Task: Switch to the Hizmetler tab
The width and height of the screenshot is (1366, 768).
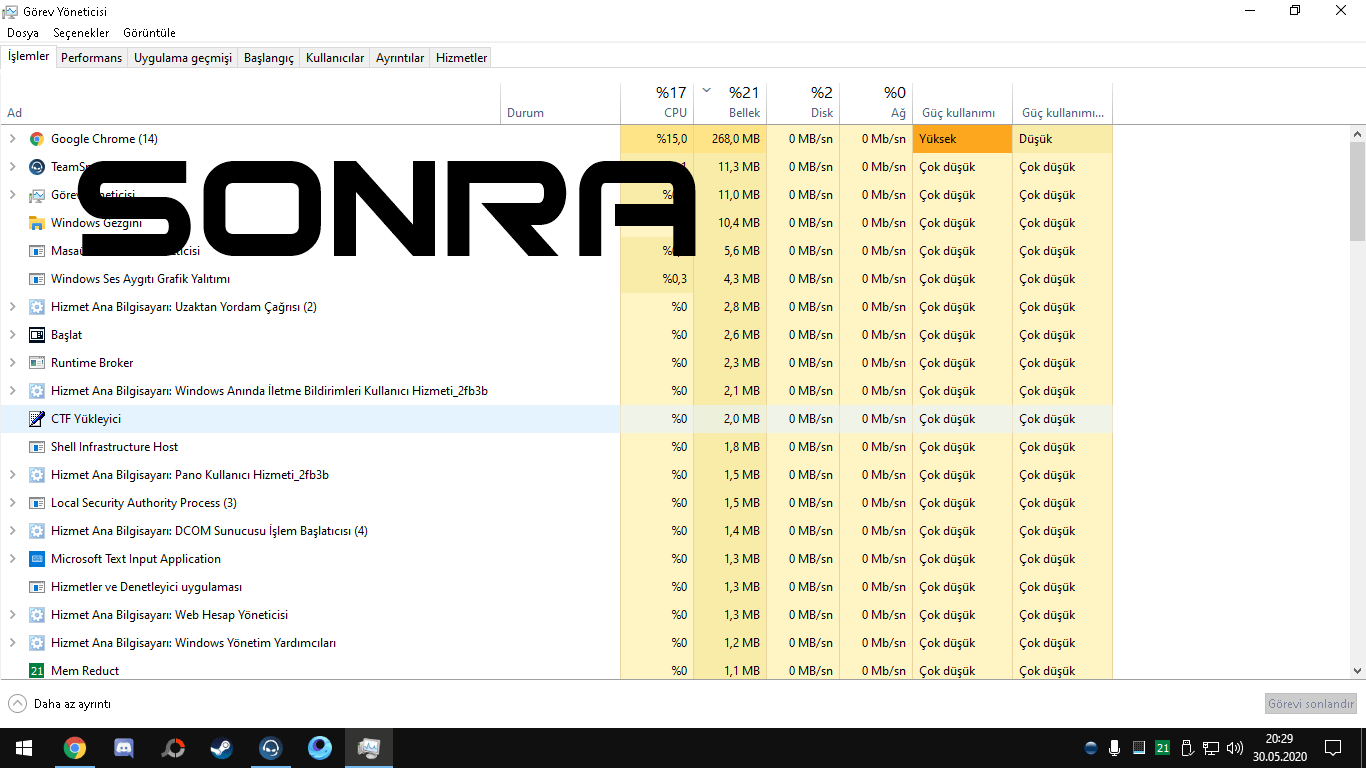Action: [461, 58]
